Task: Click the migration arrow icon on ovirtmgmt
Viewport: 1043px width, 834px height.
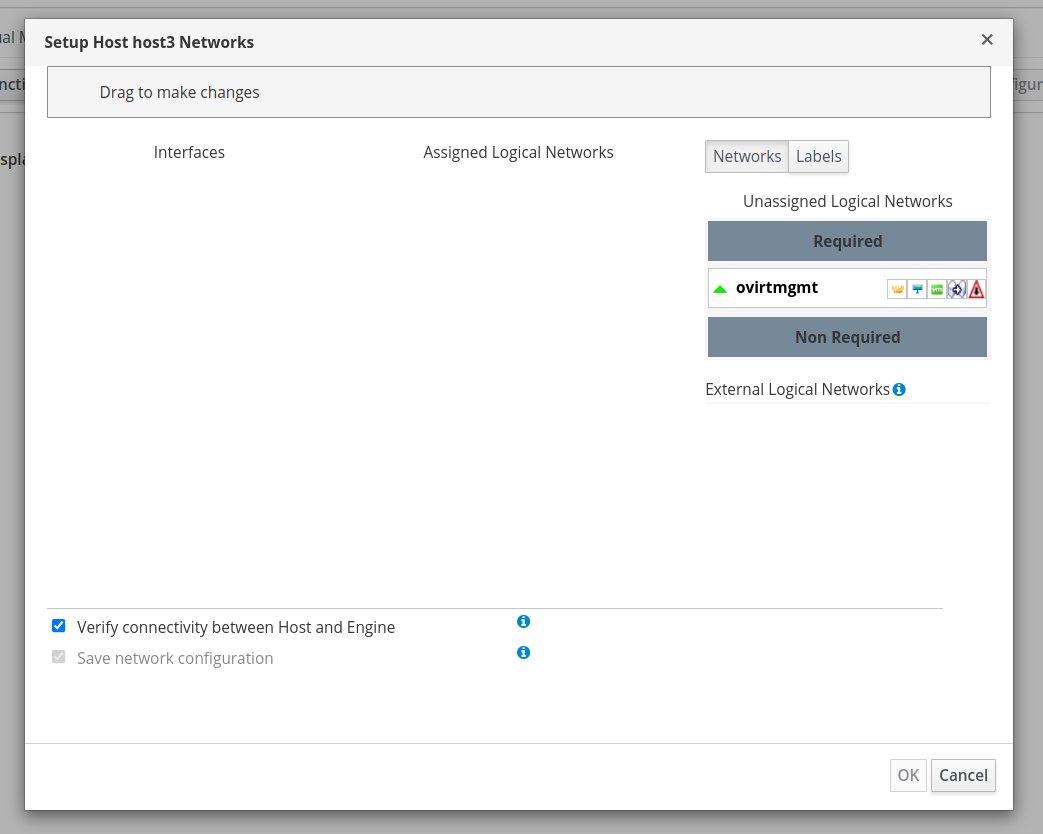Action: (x=957, y=289)
